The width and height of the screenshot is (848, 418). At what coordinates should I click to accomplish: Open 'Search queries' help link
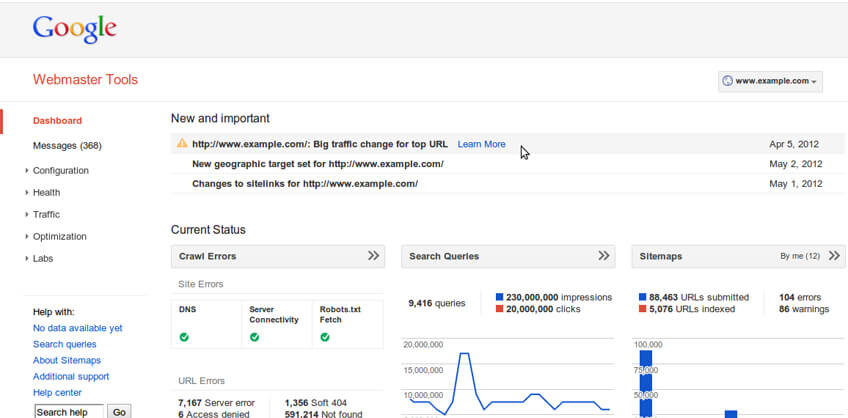tap(64, 344)
